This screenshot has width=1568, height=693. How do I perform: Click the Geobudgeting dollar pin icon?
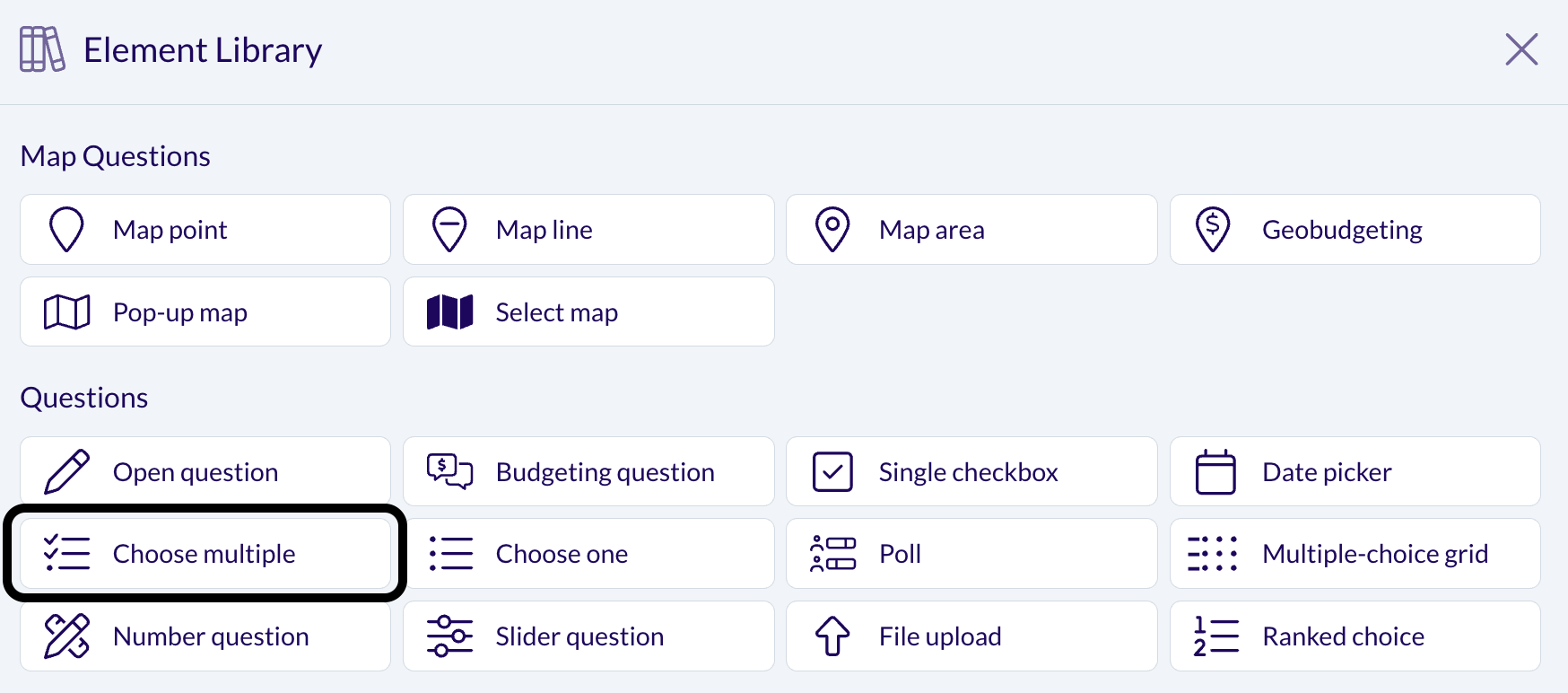(x=1213, y=230)
